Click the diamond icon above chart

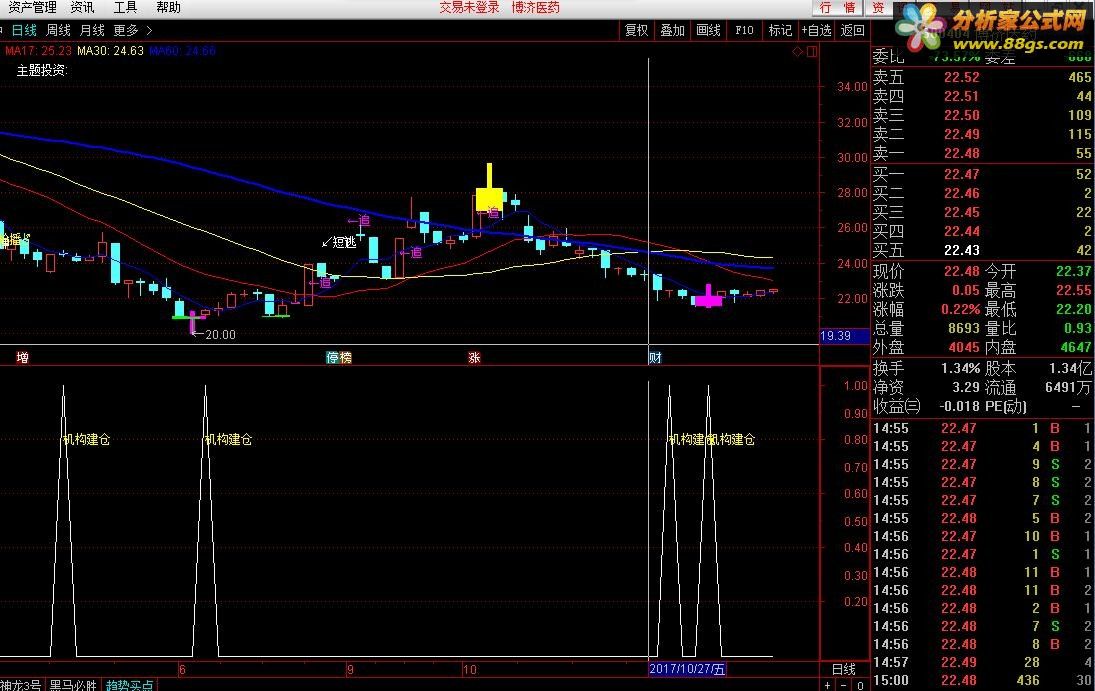(798, 51)
